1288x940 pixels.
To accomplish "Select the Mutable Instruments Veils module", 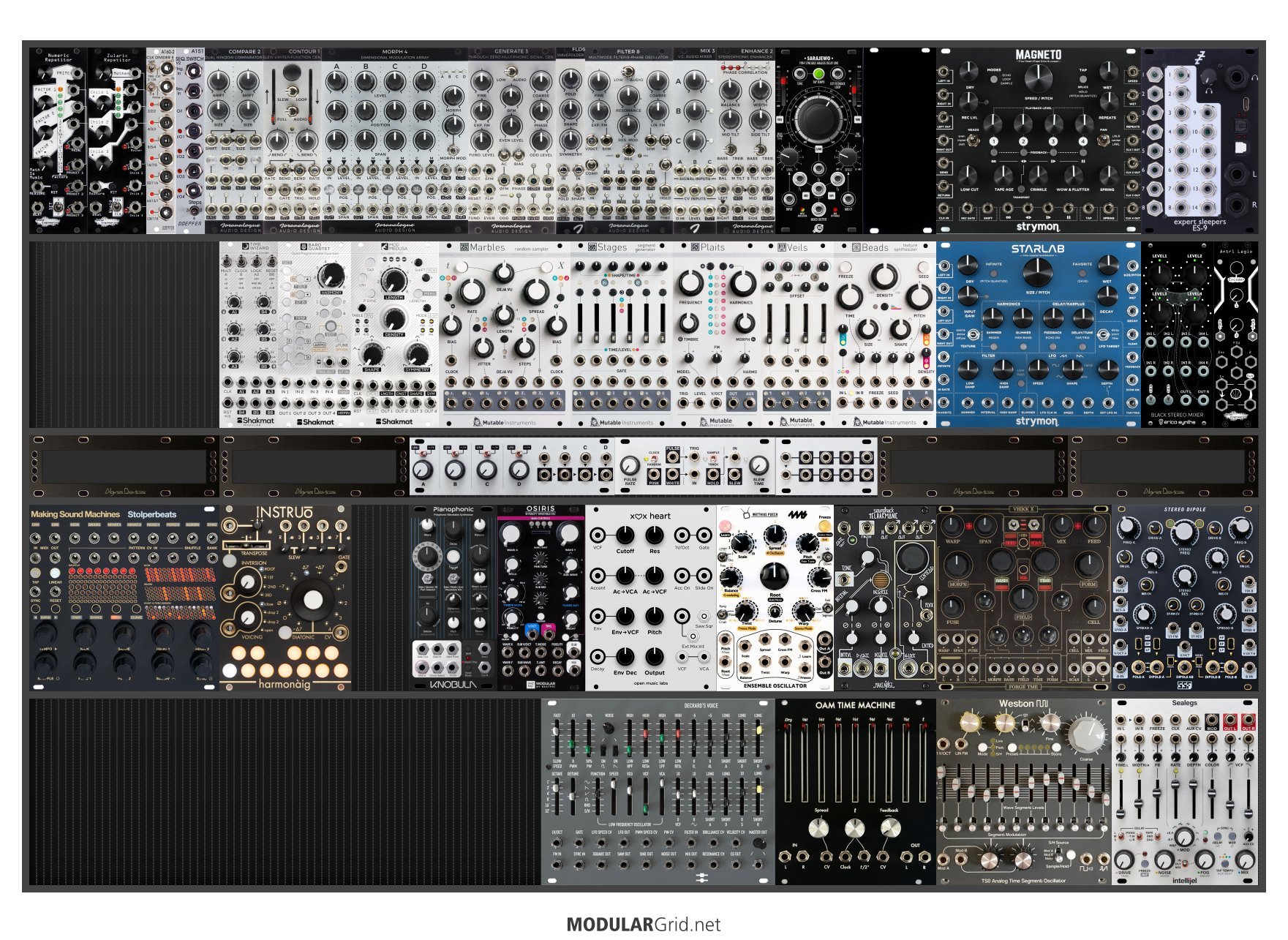I will pyautogui.click(x=797, y=334).
